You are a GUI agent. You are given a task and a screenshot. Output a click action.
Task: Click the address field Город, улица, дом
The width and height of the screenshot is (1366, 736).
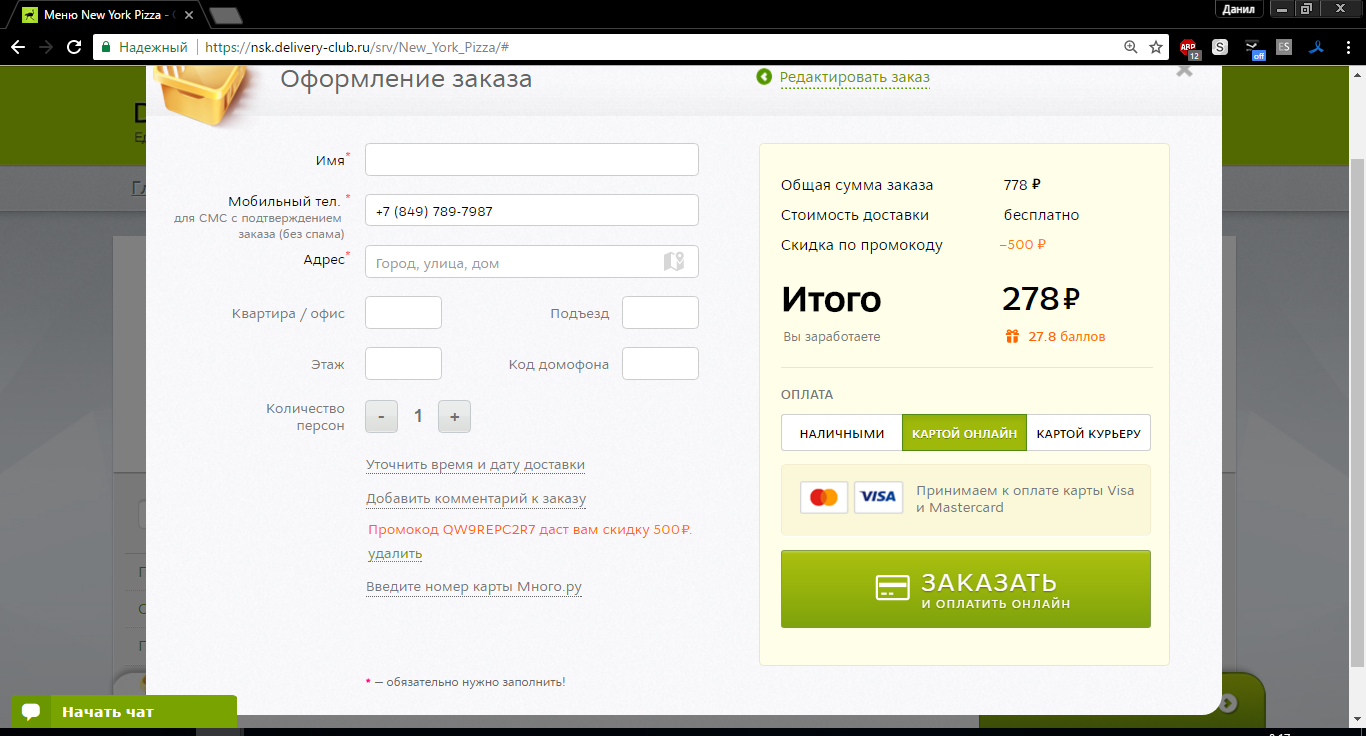pos(532,262)
